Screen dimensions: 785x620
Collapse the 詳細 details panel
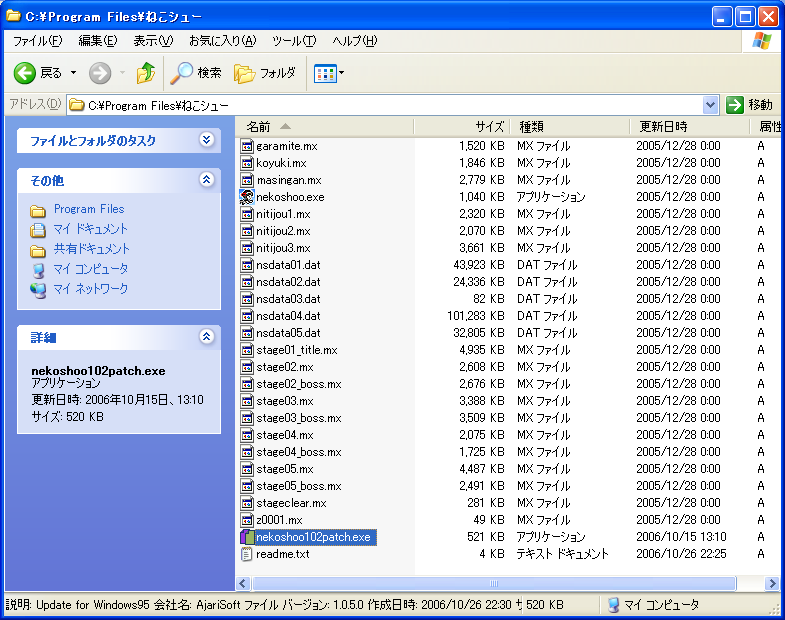pos(206,337)
